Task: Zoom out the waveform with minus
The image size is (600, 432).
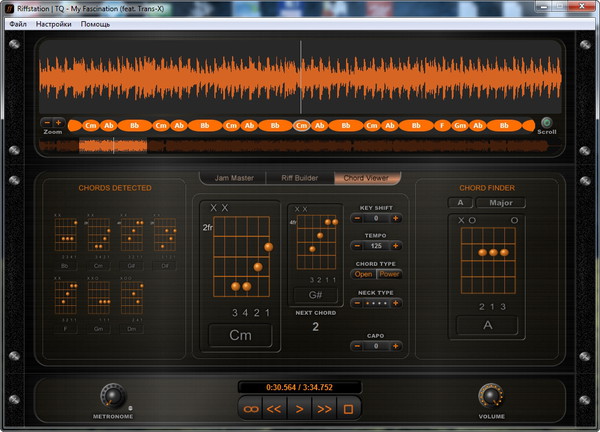Action: click(46, 122)
